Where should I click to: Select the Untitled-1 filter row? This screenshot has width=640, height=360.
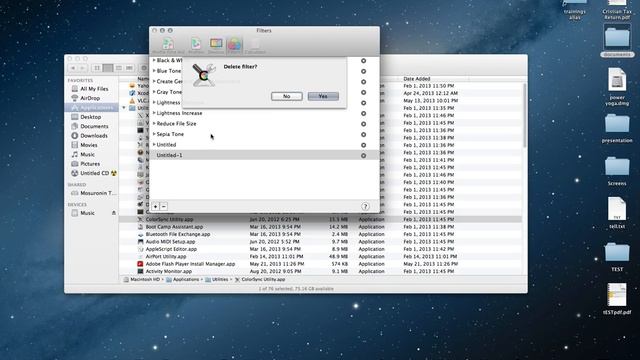click(x=264, y=155)
